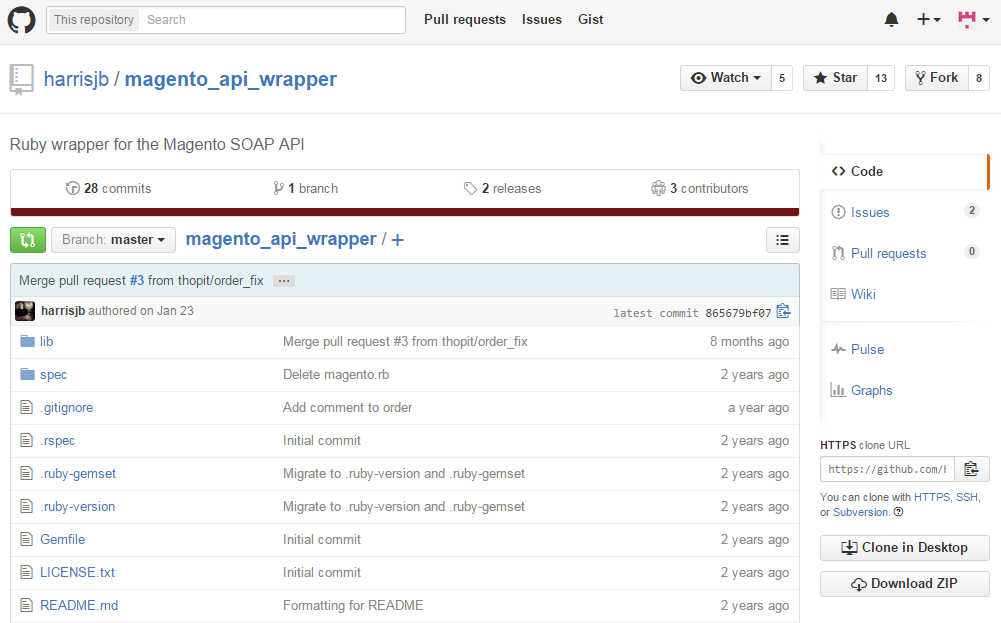Click the HTTPS clone URL field
1001x623 pixels.
887,469
